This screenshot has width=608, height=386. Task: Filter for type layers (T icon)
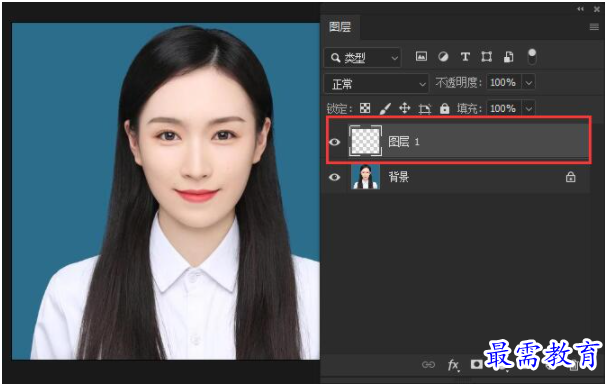click(x=465, y=57)
